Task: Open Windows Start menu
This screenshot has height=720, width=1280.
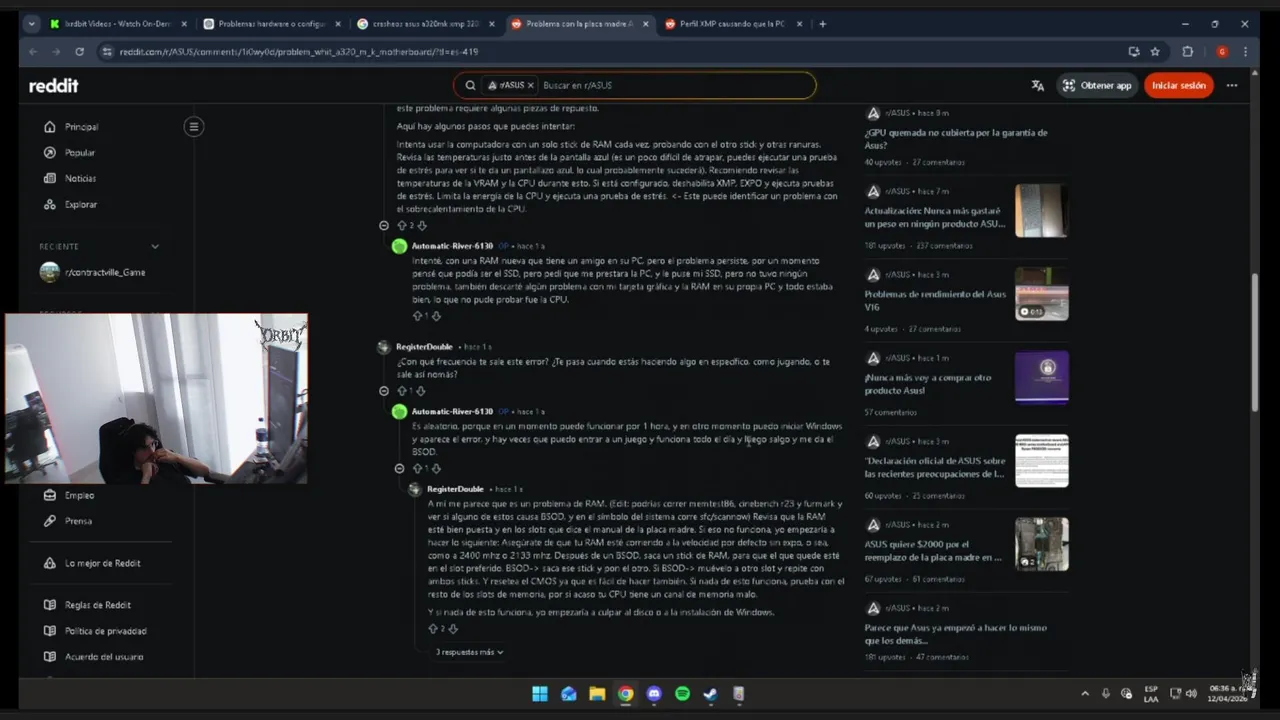Action: (x=540, y=694)
